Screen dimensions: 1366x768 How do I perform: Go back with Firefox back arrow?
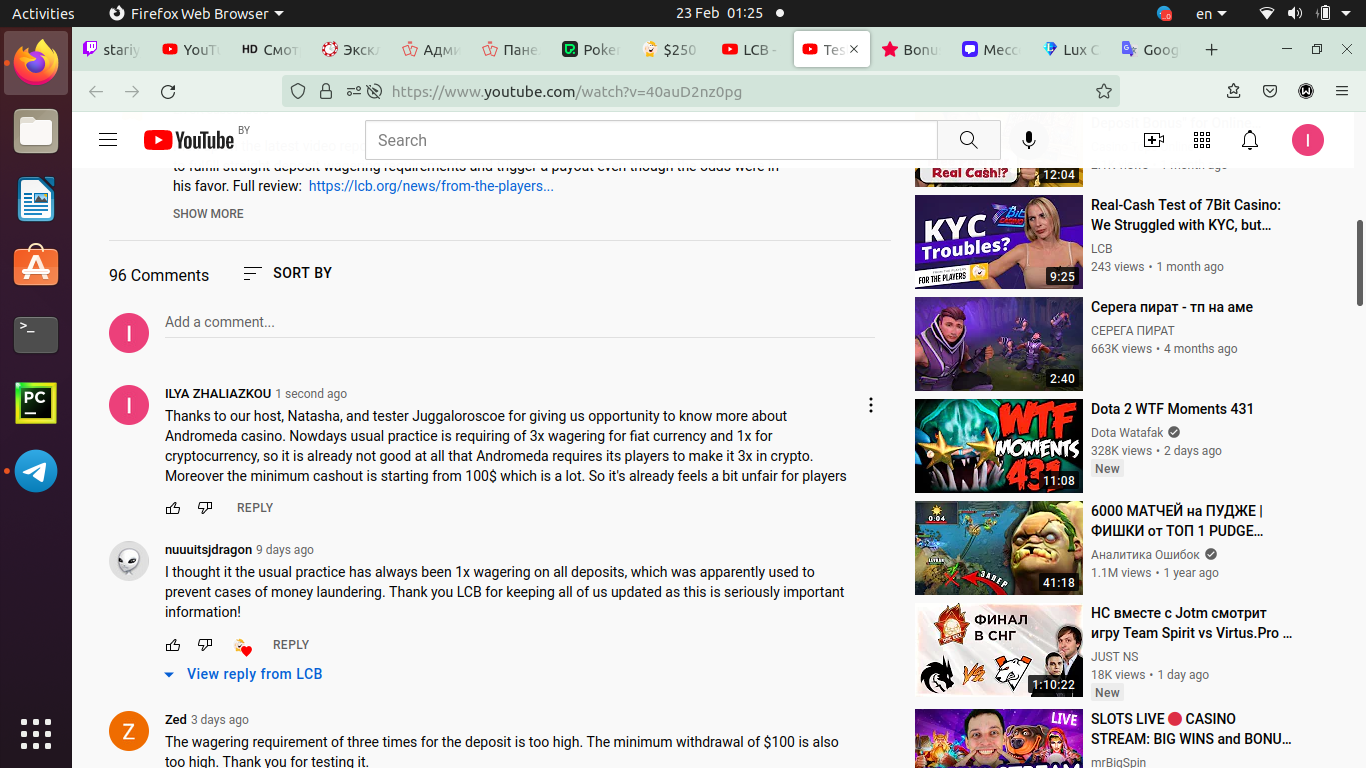96,92
